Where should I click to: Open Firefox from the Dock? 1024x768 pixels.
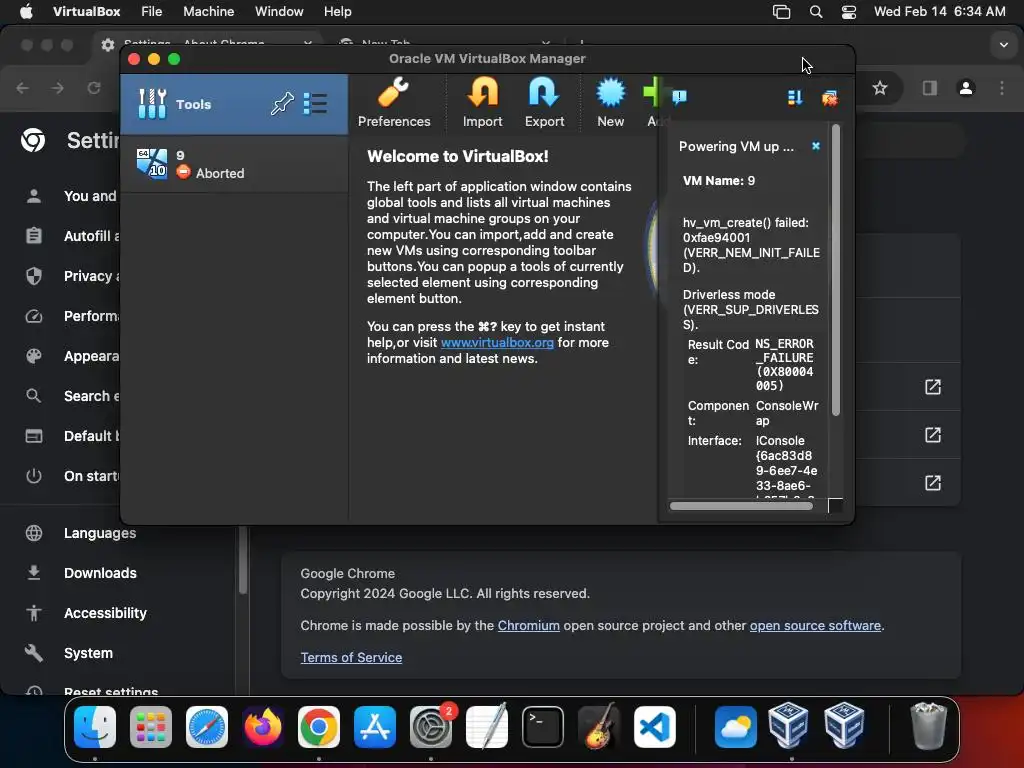pos(263,727)
